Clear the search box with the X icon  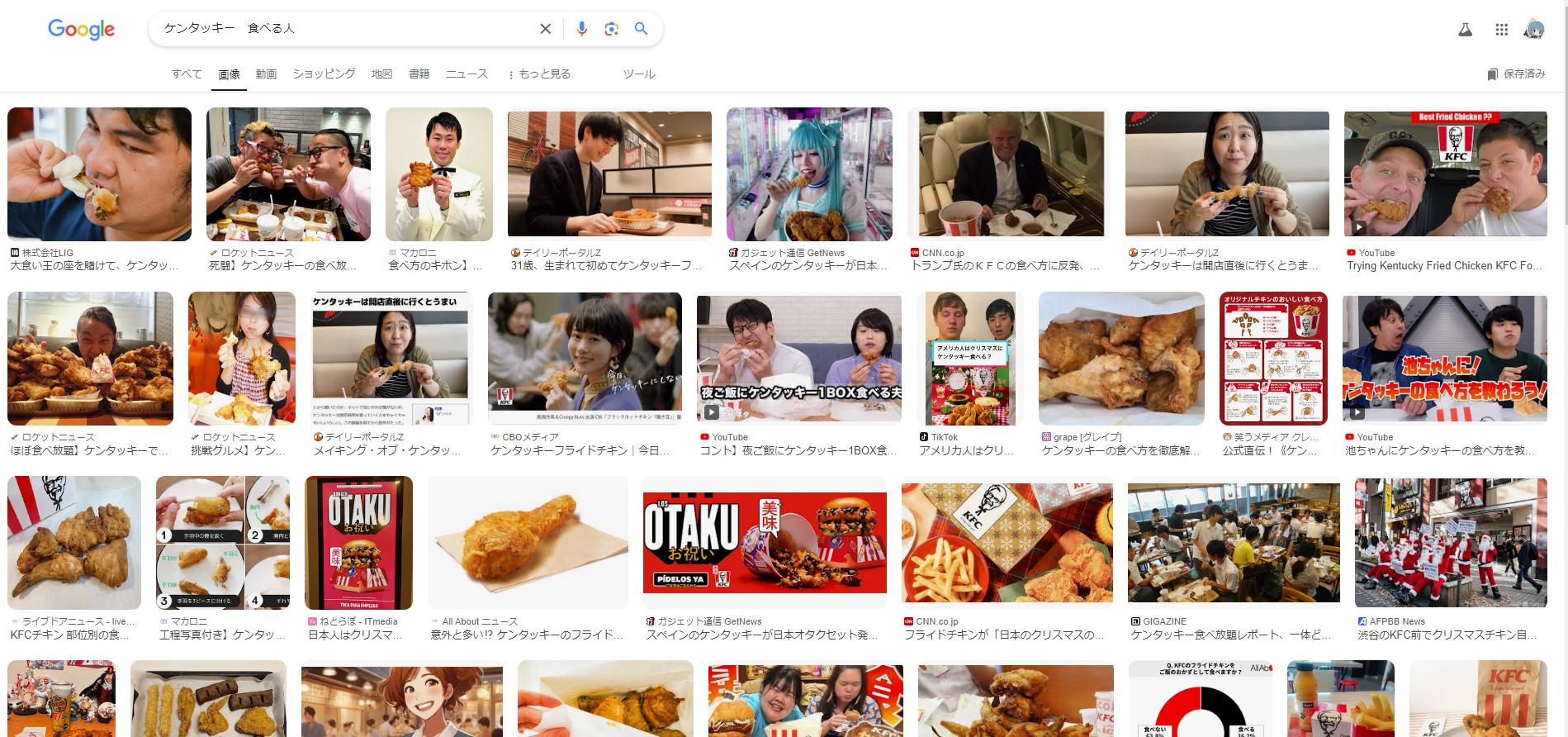(x=545, y=29)
